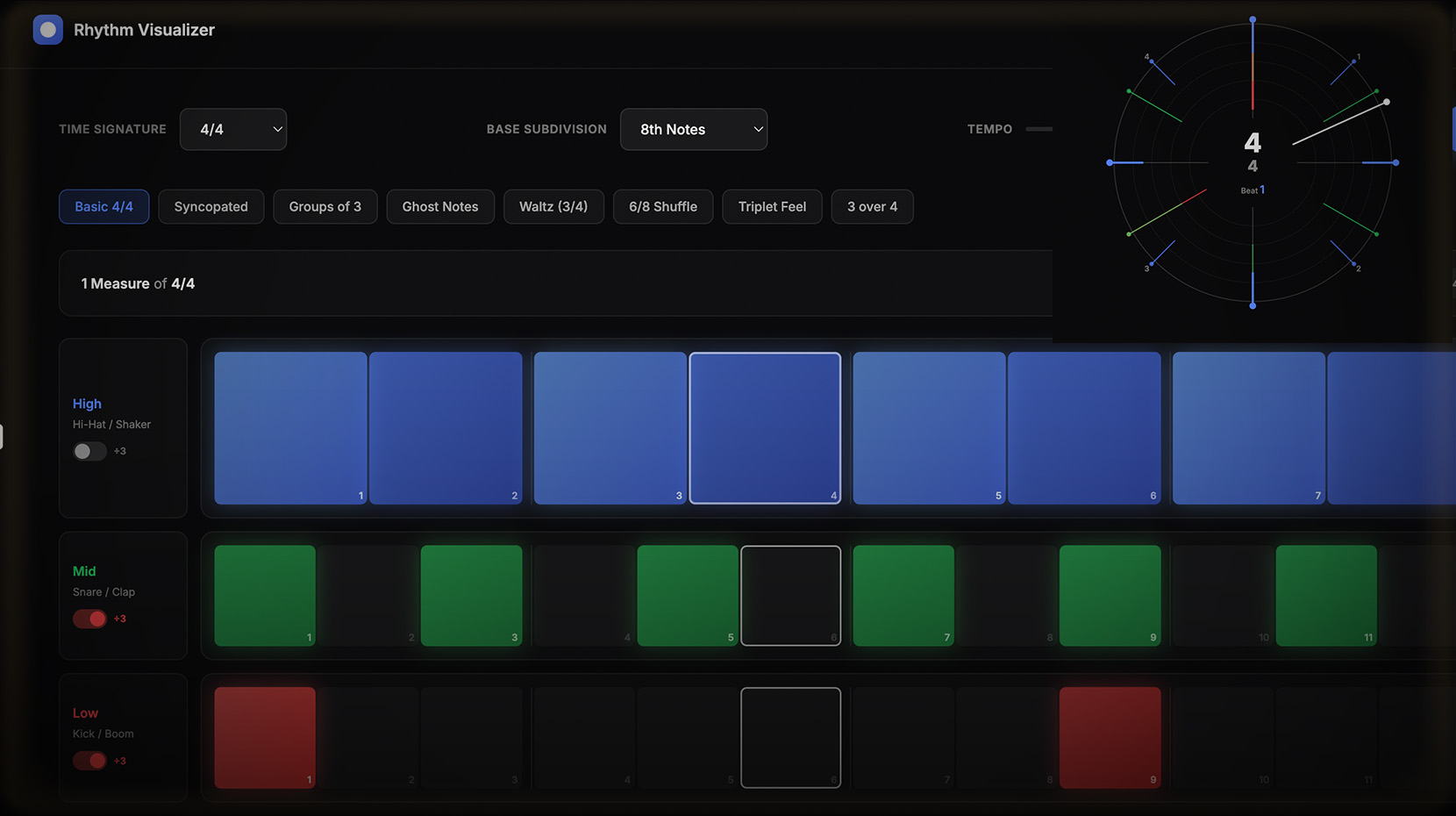
Task: Turn on outlined Mid track step 6
Action: (791, 596)
